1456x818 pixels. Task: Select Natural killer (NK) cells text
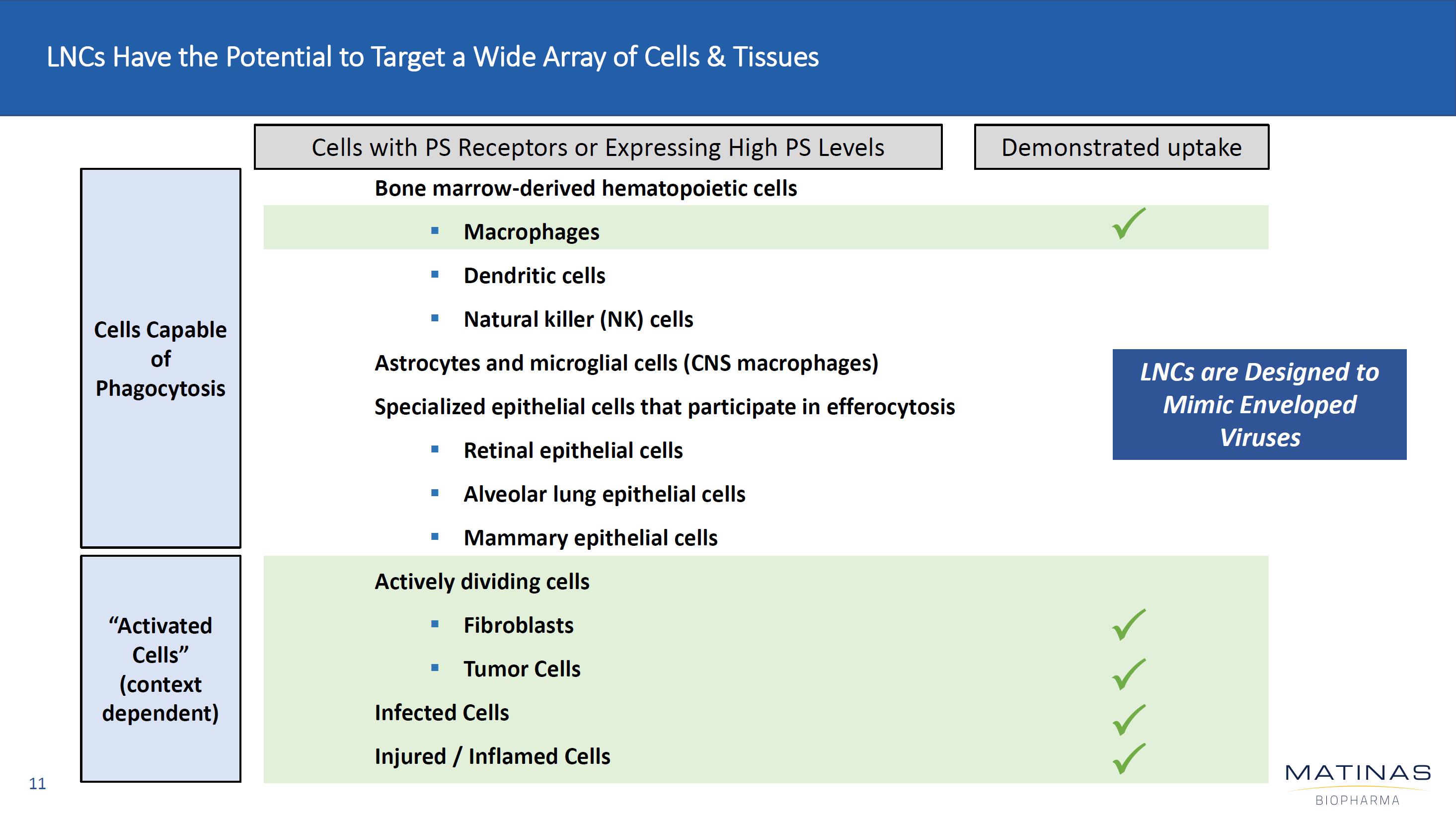click(x=578, y=320)
